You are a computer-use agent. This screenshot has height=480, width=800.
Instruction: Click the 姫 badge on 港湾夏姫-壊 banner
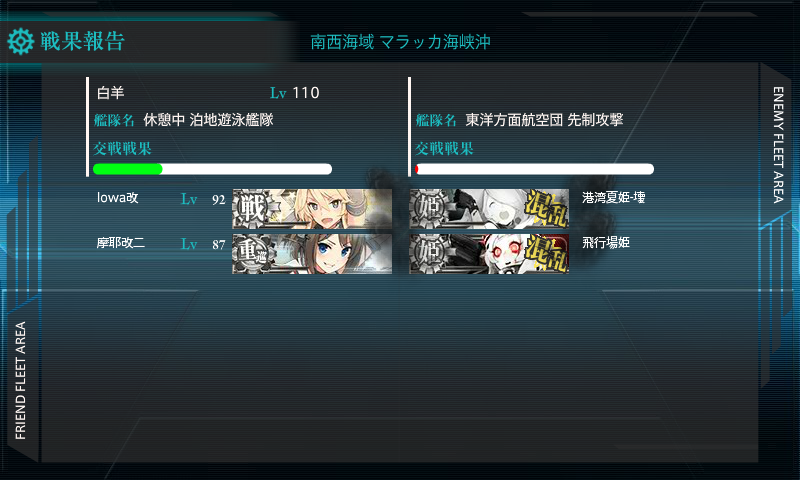pos(430,208)
